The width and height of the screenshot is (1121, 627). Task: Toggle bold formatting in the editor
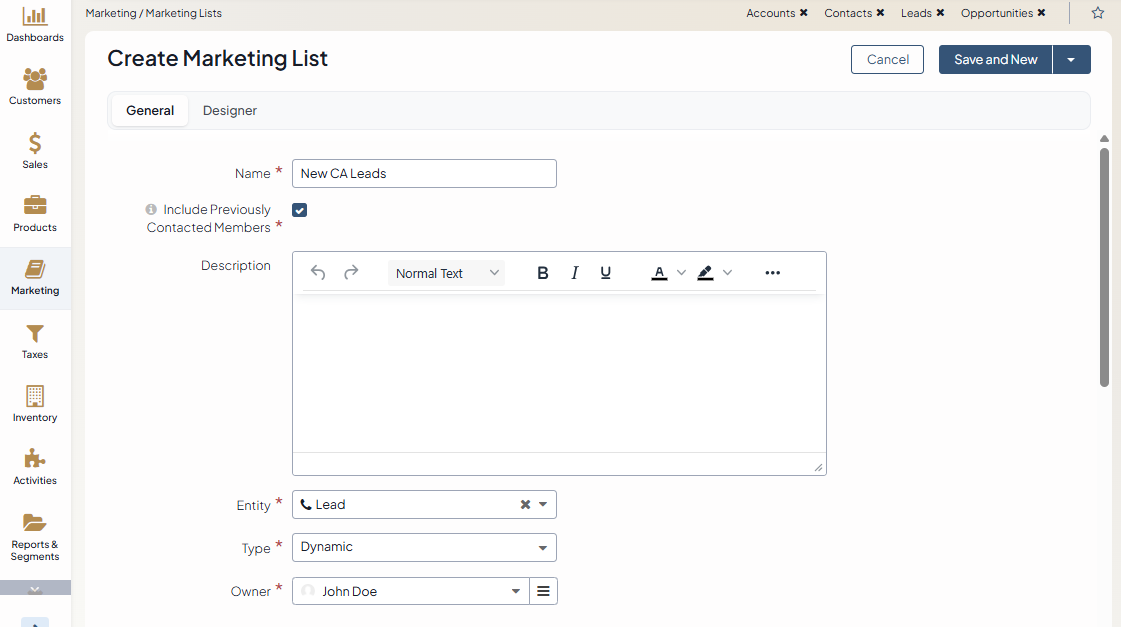543,273
